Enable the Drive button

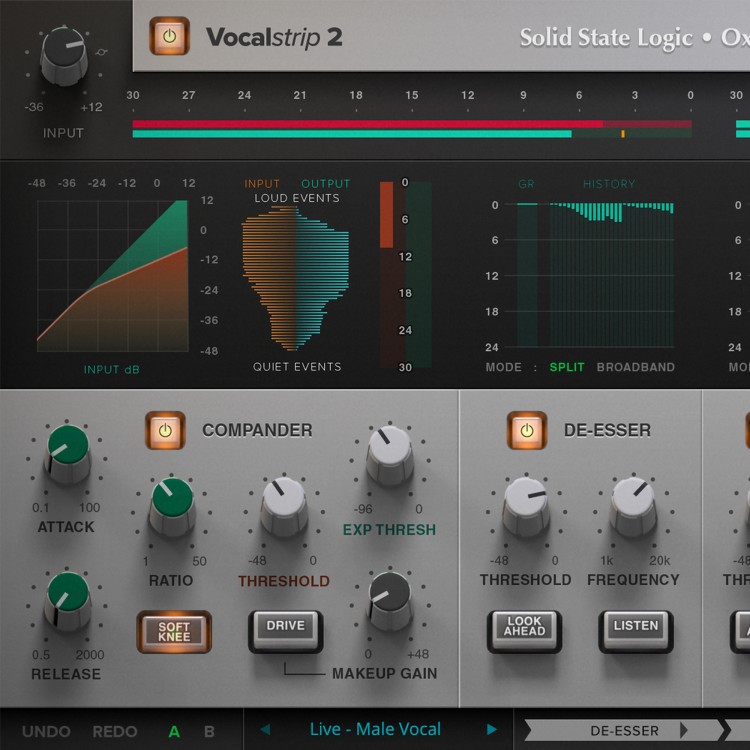point(286,631)
